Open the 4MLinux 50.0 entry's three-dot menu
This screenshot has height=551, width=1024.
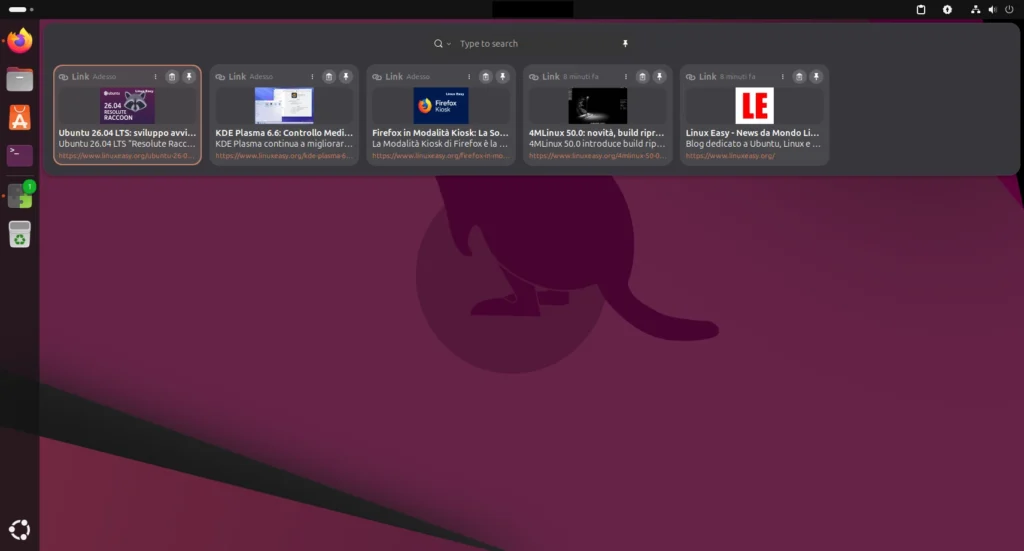pos(626,77)
